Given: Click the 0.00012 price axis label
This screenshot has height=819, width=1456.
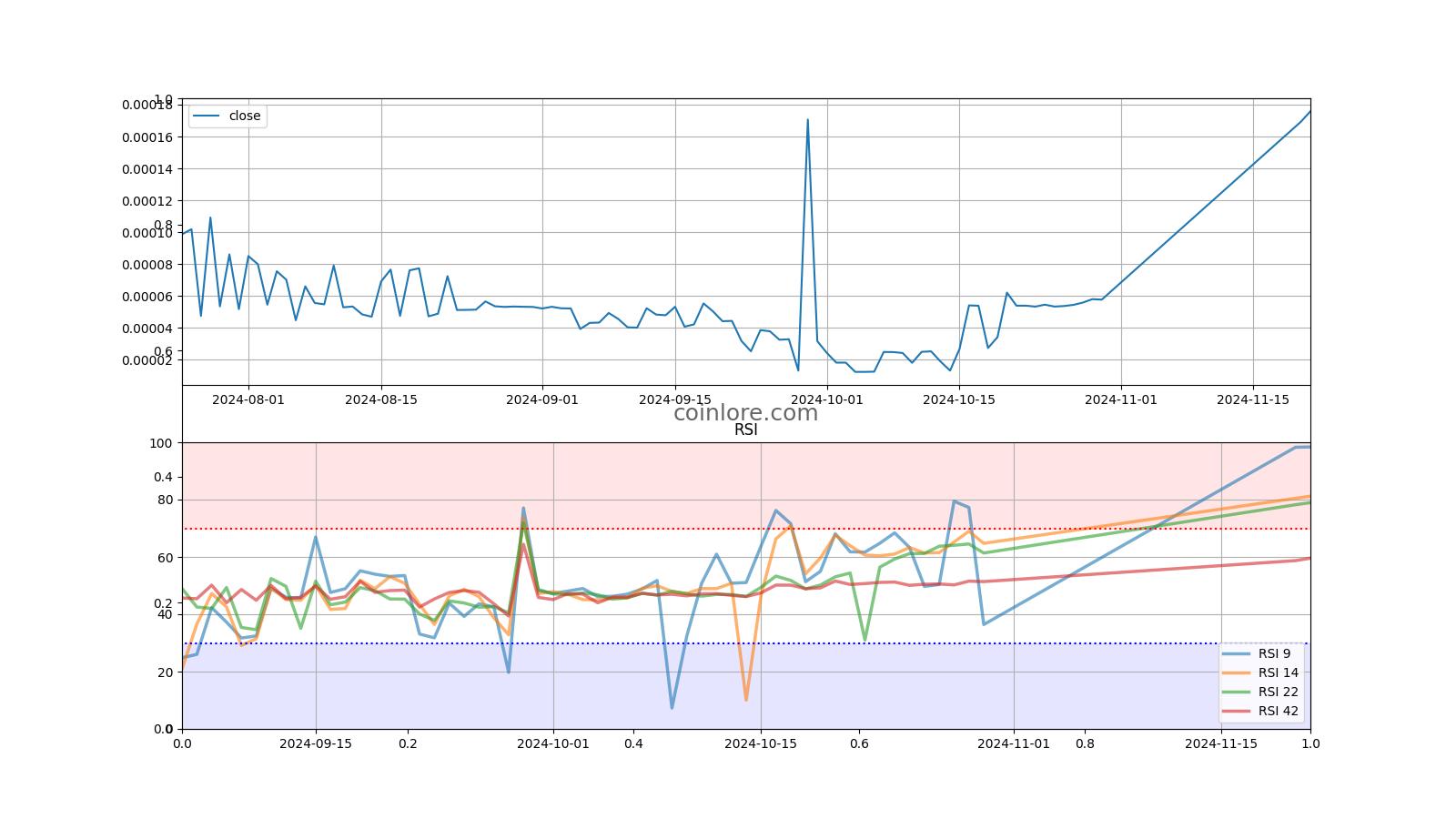Looking at the screenshot, I should (x=147, y=201).
